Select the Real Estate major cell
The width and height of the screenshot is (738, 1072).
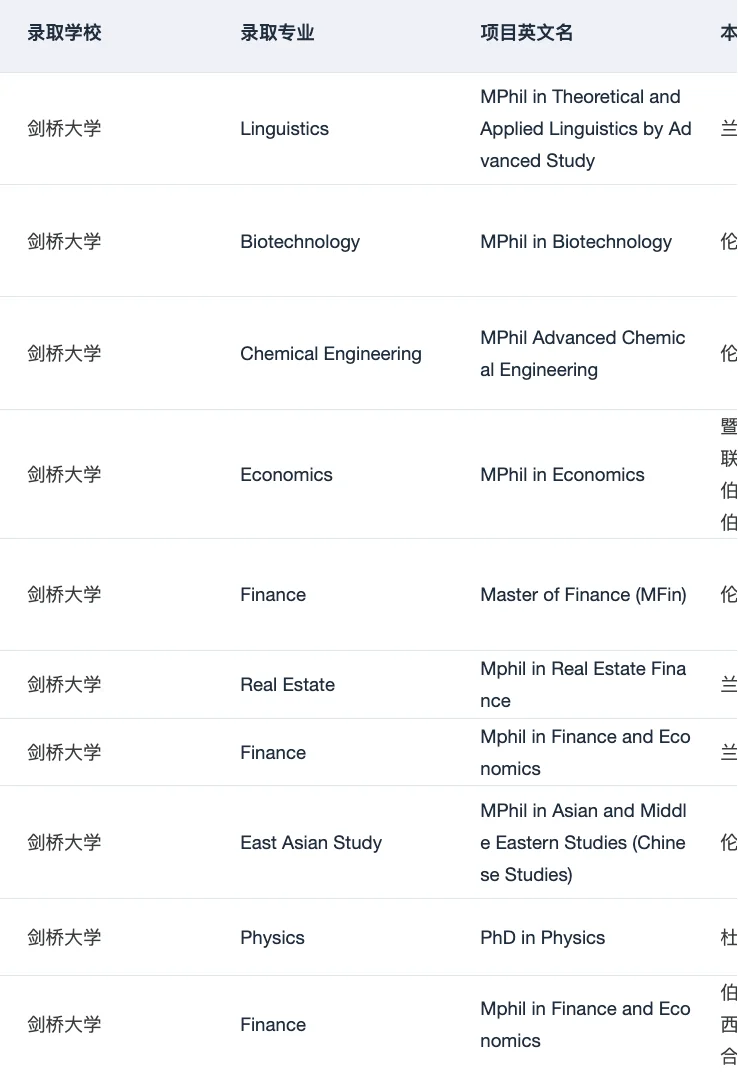(288, 684)
